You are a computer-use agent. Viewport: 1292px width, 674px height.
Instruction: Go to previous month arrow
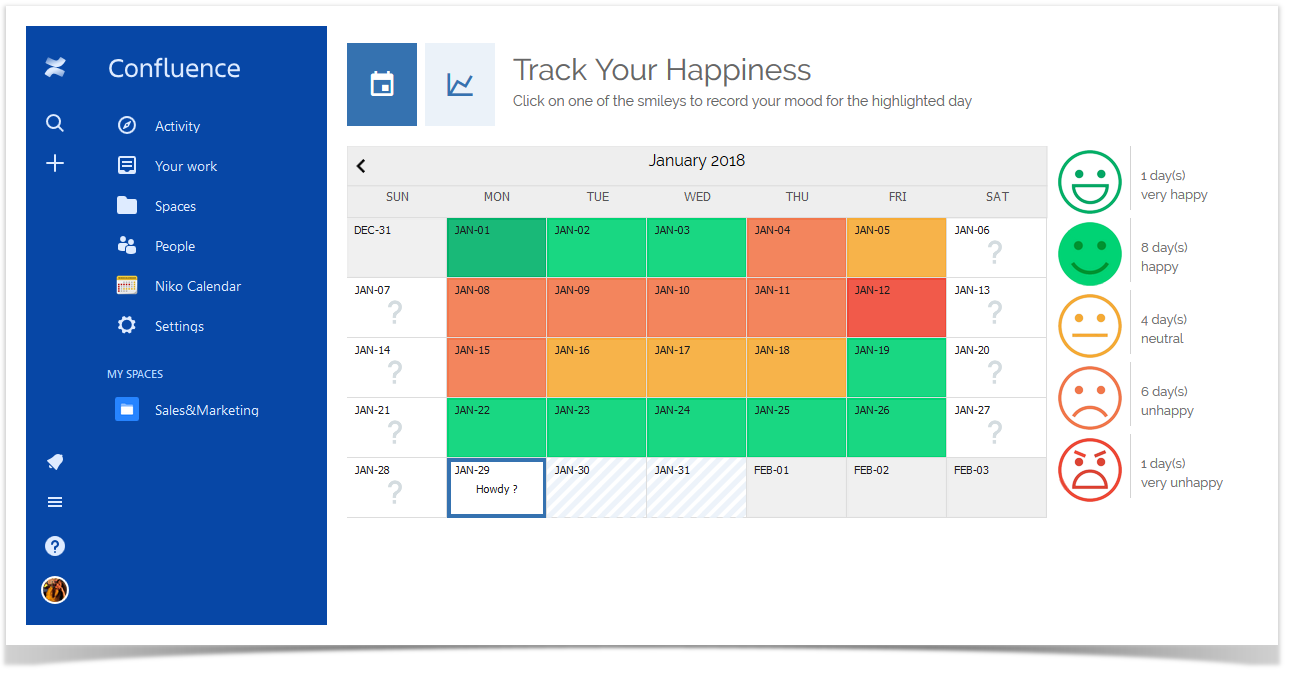361,166
